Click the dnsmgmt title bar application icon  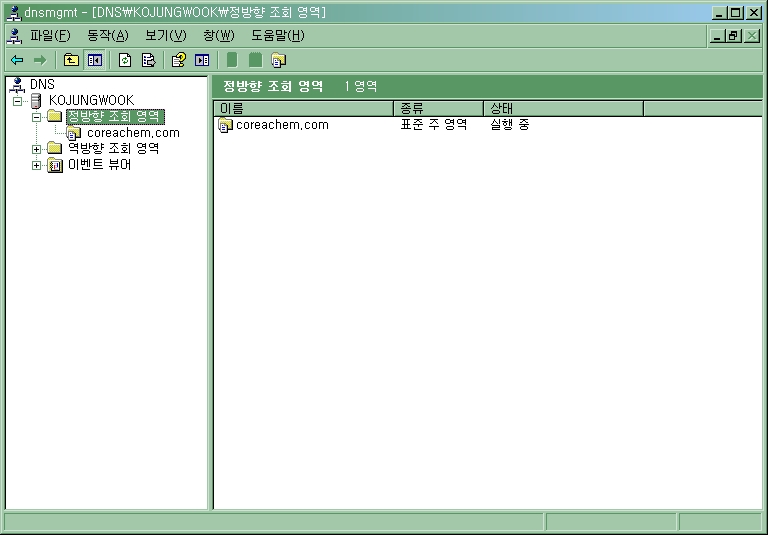point(14,12)
